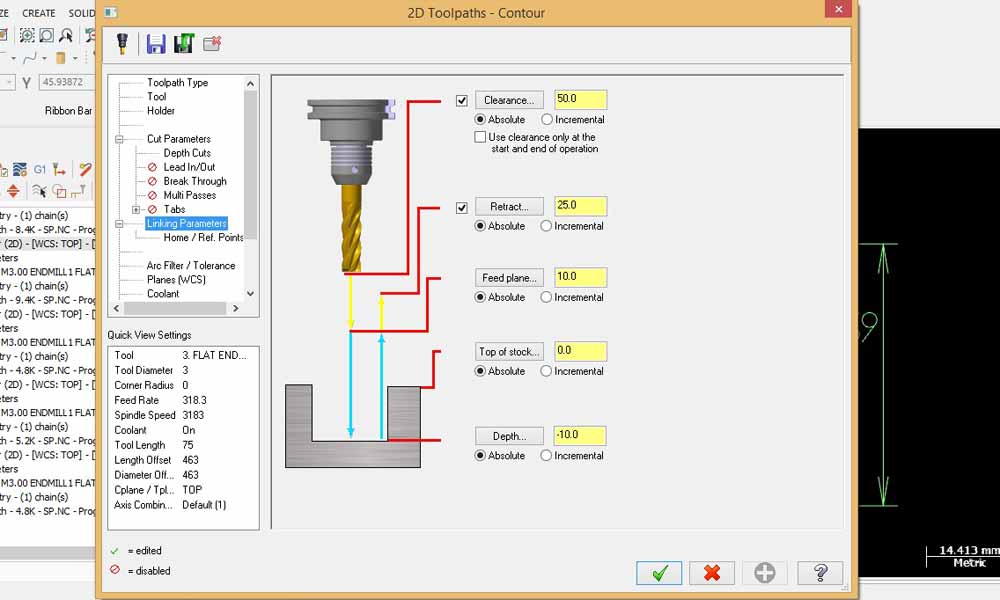Click the zoom-select magnifier with cursor icon
Image resolution: width=1000 pixels, height=600 pixels.
[x=66, y=35]
